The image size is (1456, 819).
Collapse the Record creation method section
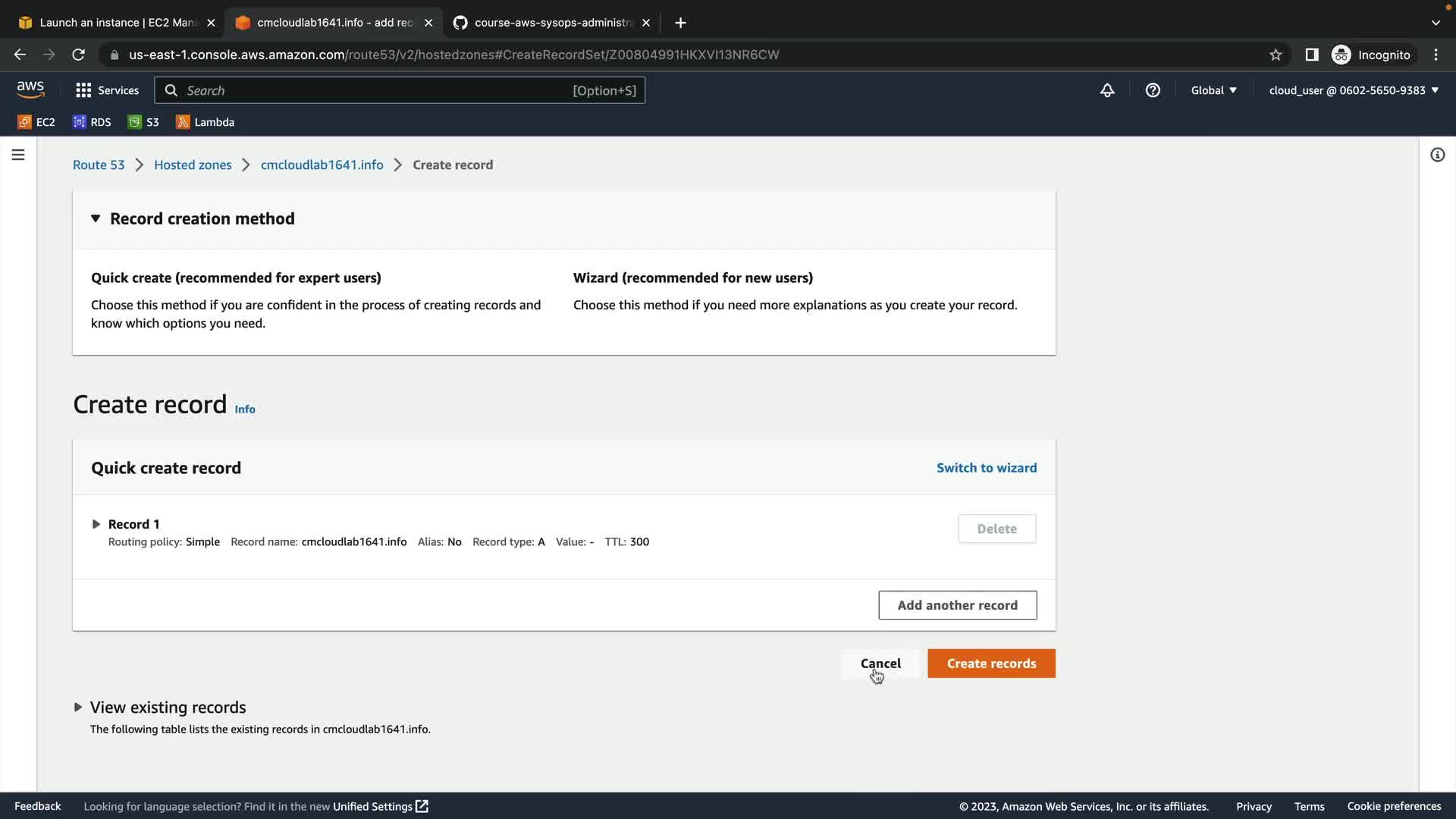pos(96,218)
